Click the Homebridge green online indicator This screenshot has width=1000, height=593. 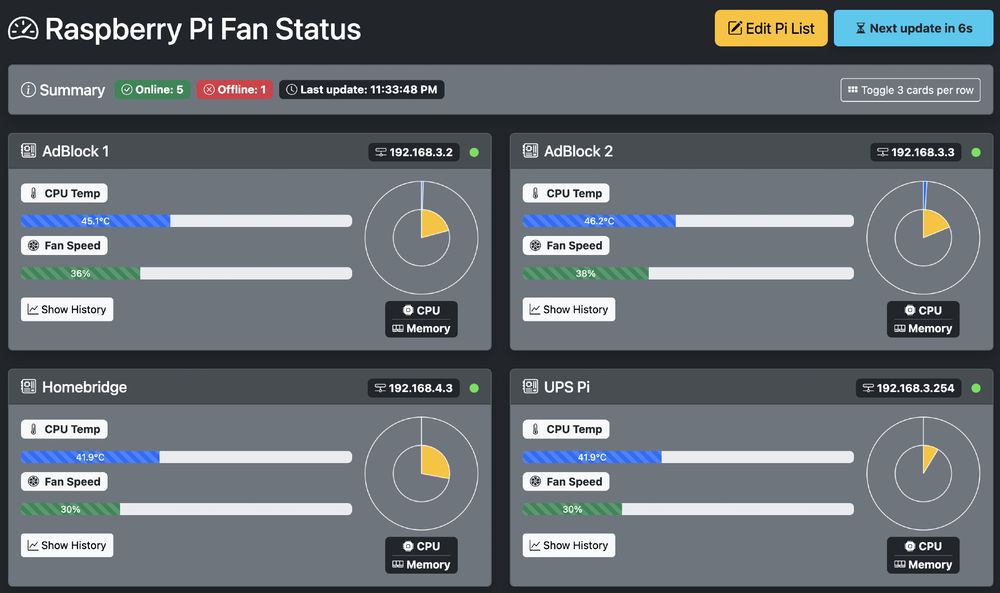click(x=474, y=388)
